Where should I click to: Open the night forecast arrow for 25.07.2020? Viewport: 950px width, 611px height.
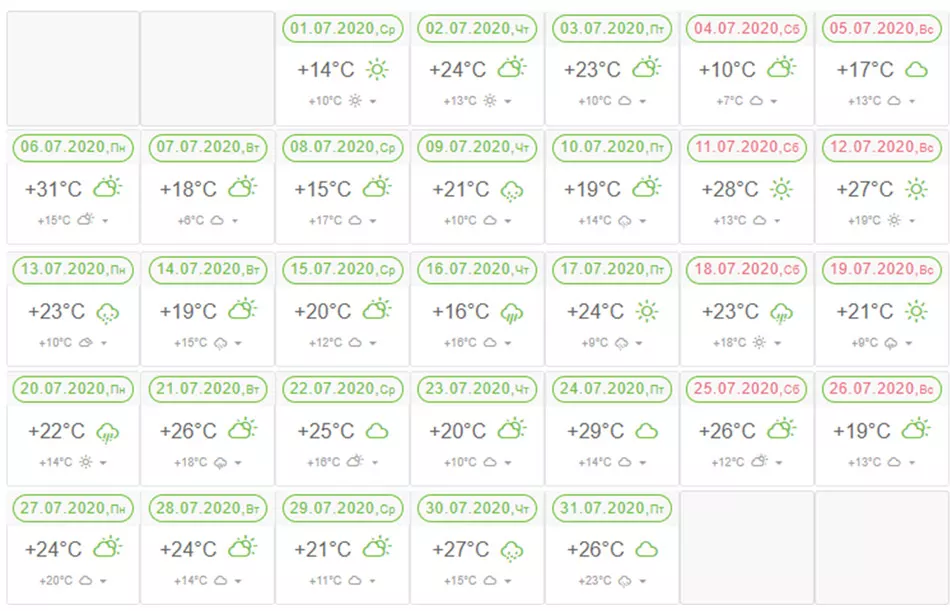click(x=779, y=462)
